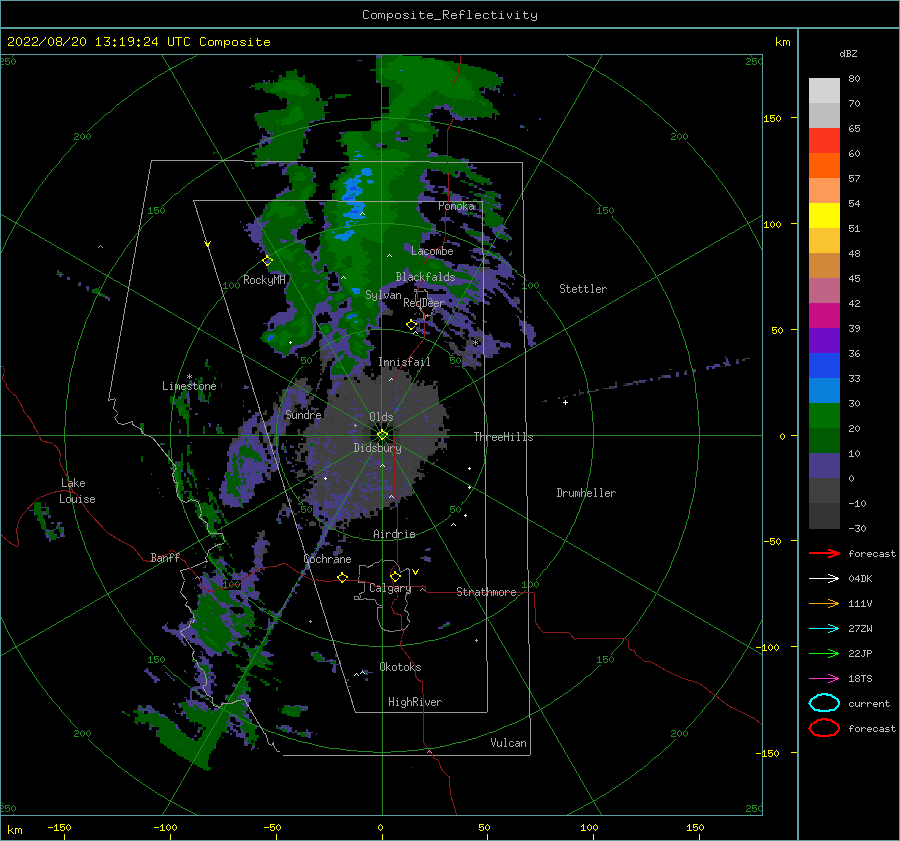Click the Stettler label
This screenshot has height=841, width=900.
pos(583,289)
